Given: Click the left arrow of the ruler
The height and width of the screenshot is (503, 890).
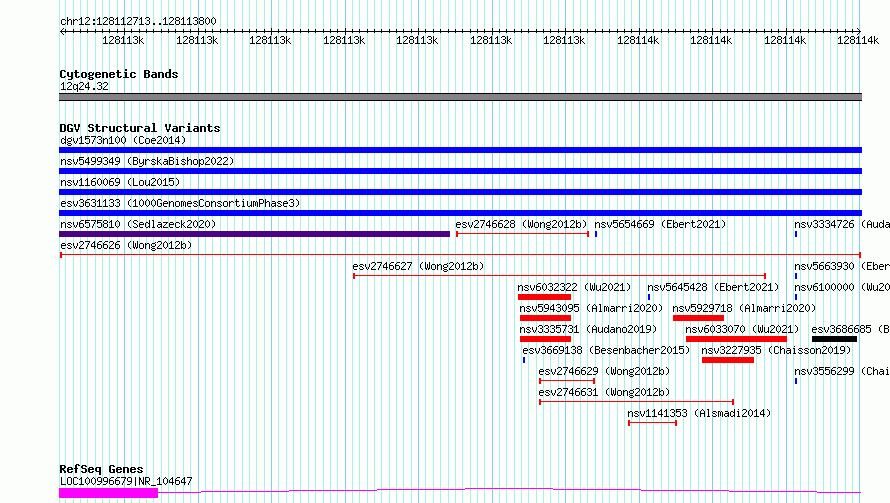Looking at the screenshot, I should coord(62,32).
